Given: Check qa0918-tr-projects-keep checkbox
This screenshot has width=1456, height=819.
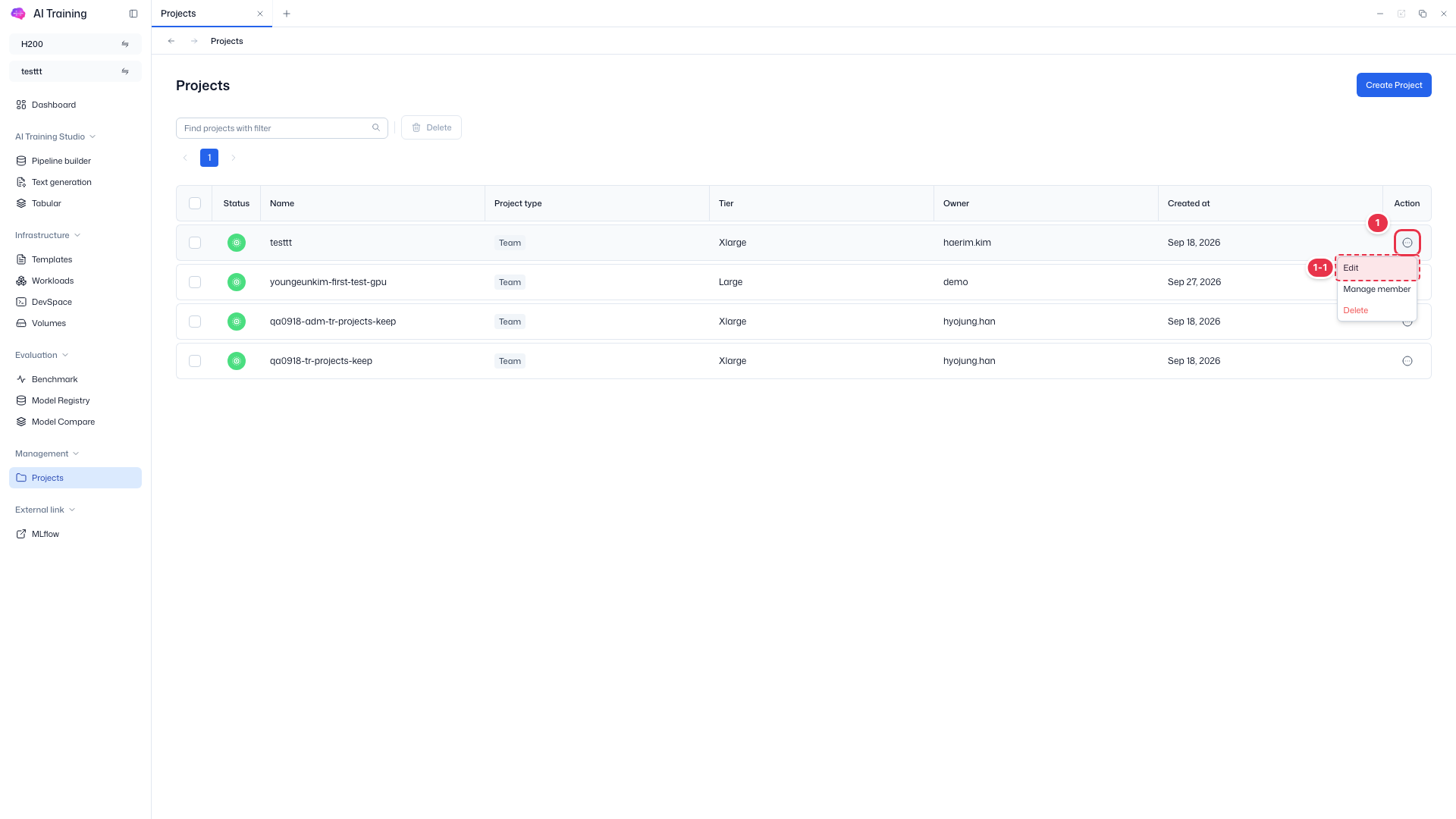Looking at the screenshot, I should tap(195, 361).
